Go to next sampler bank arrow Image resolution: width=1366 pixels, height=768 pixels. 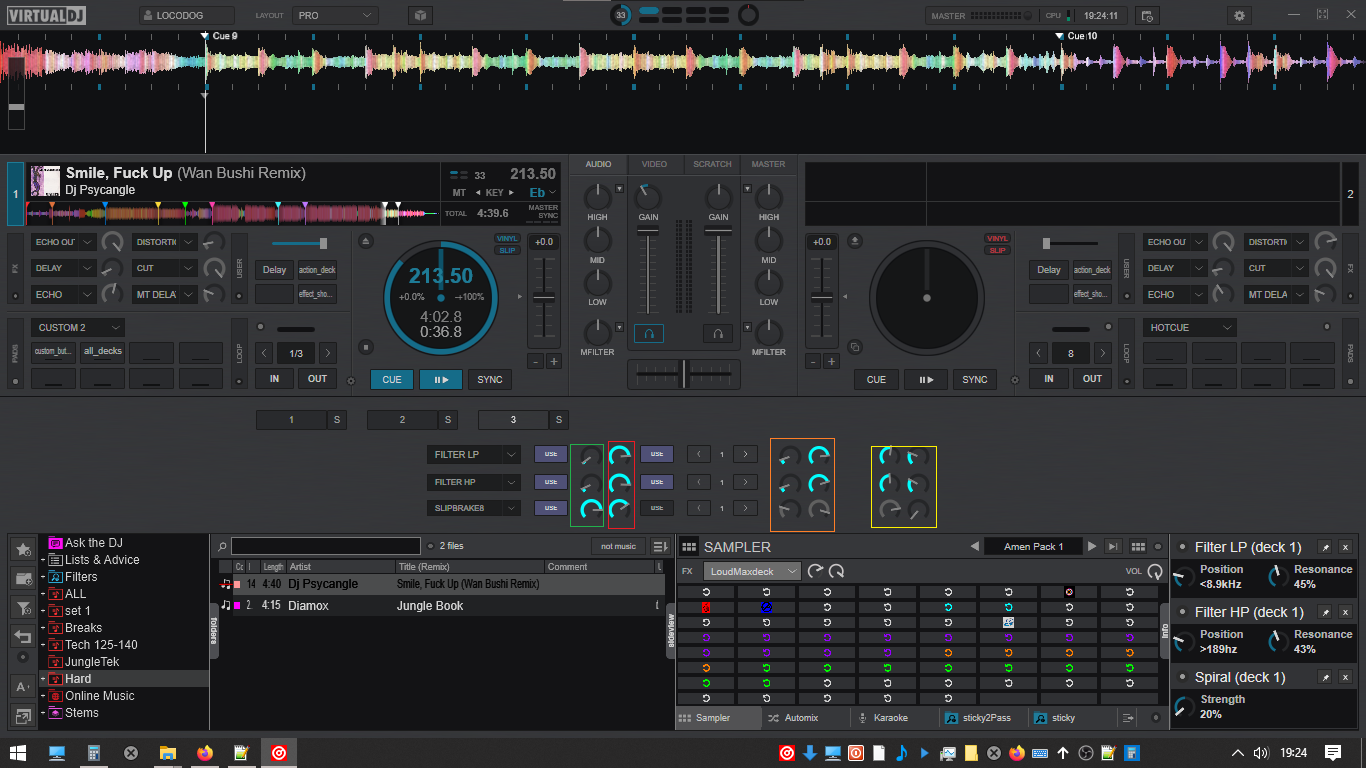1092,547
